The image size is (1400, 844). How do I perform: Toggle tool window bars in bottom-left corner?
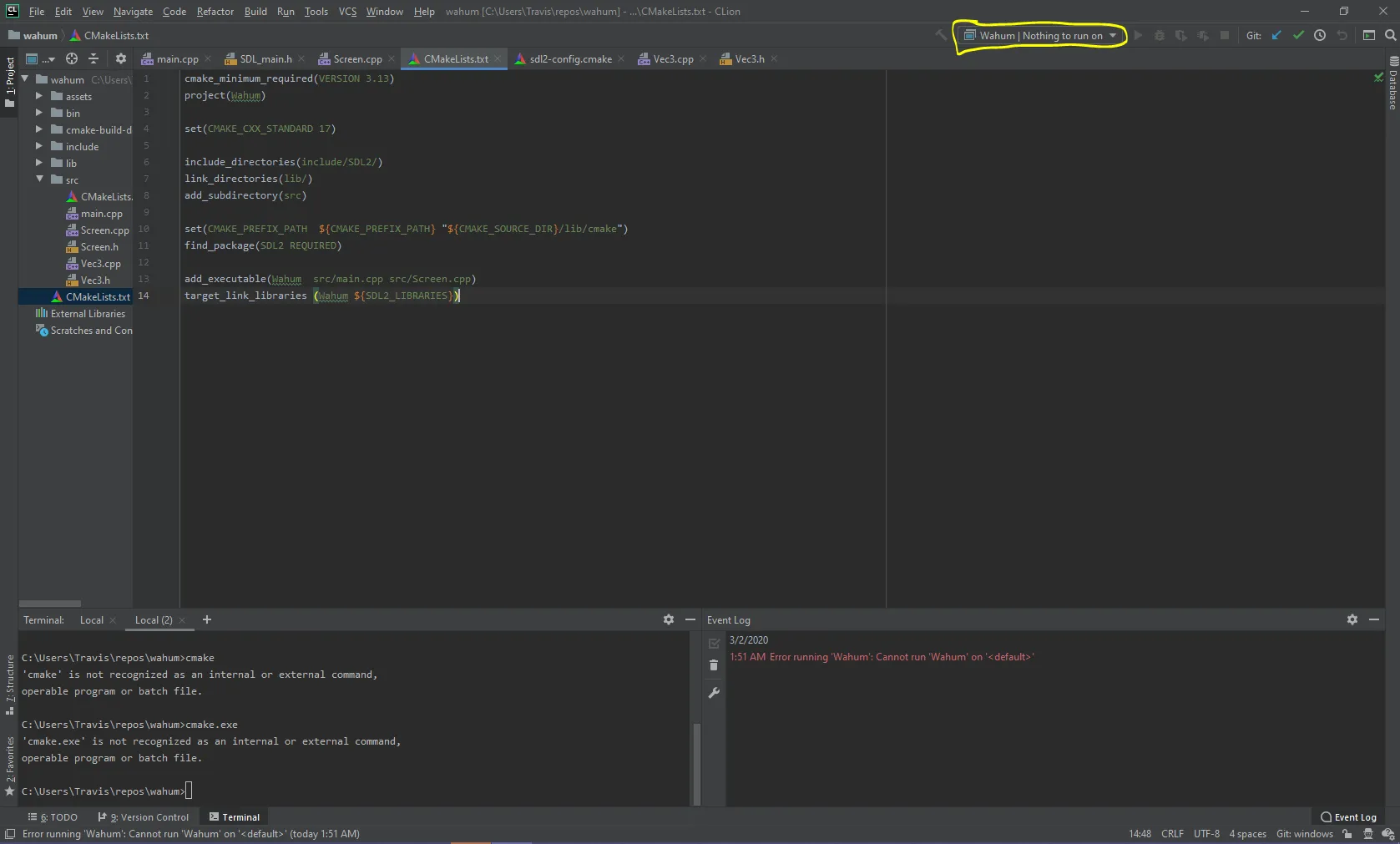click(x=10, y=834)
